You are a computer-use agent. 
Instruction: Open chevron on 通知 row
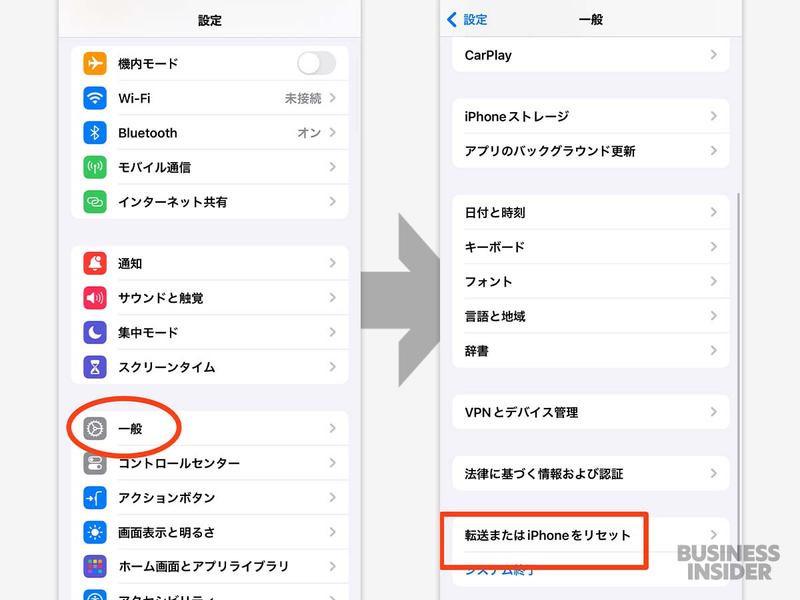333,263
